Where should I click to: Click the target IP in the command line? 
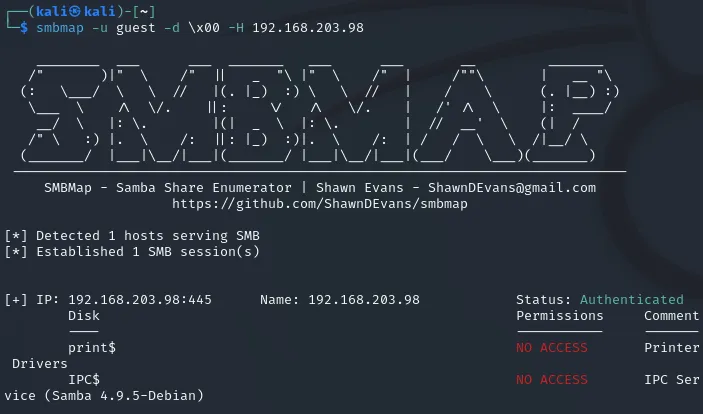(x=308, y=28)
